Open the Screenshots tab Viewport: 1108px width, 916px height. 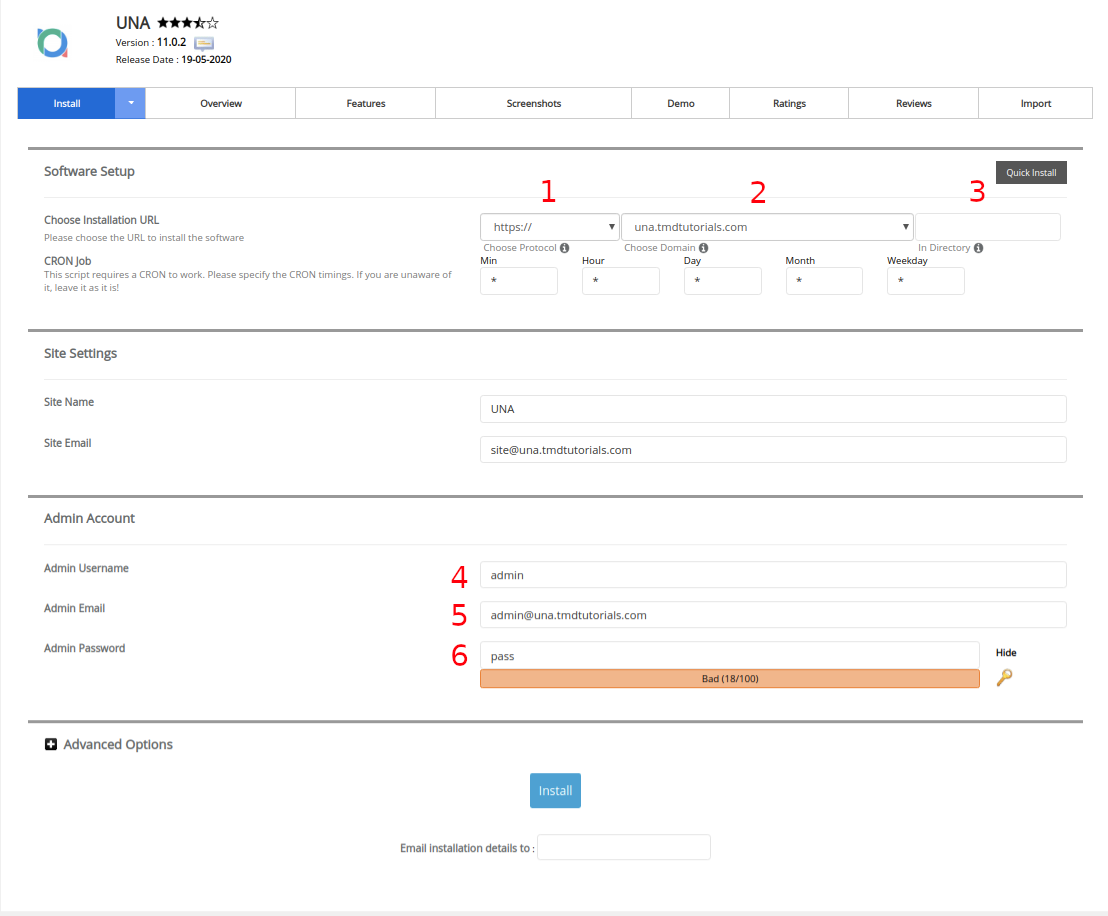pyautogui.click(x=534, y=103)
